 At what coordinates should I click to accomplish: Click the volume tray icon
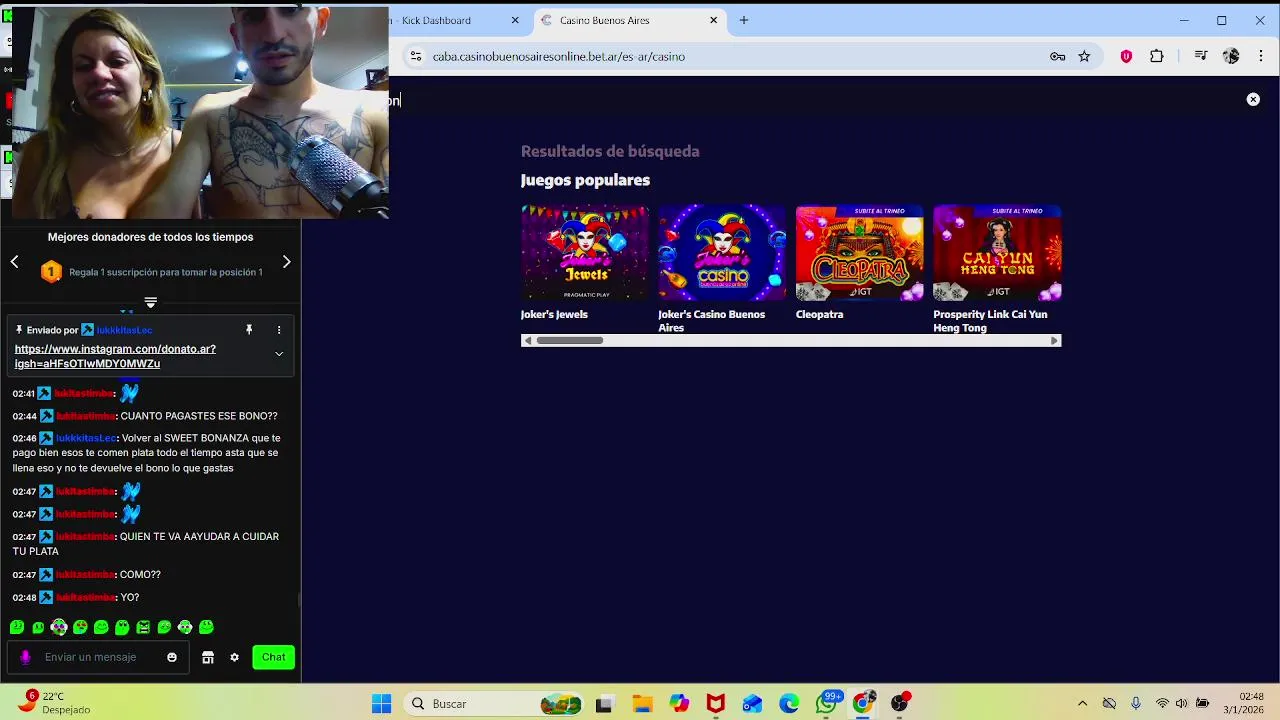1182,704
